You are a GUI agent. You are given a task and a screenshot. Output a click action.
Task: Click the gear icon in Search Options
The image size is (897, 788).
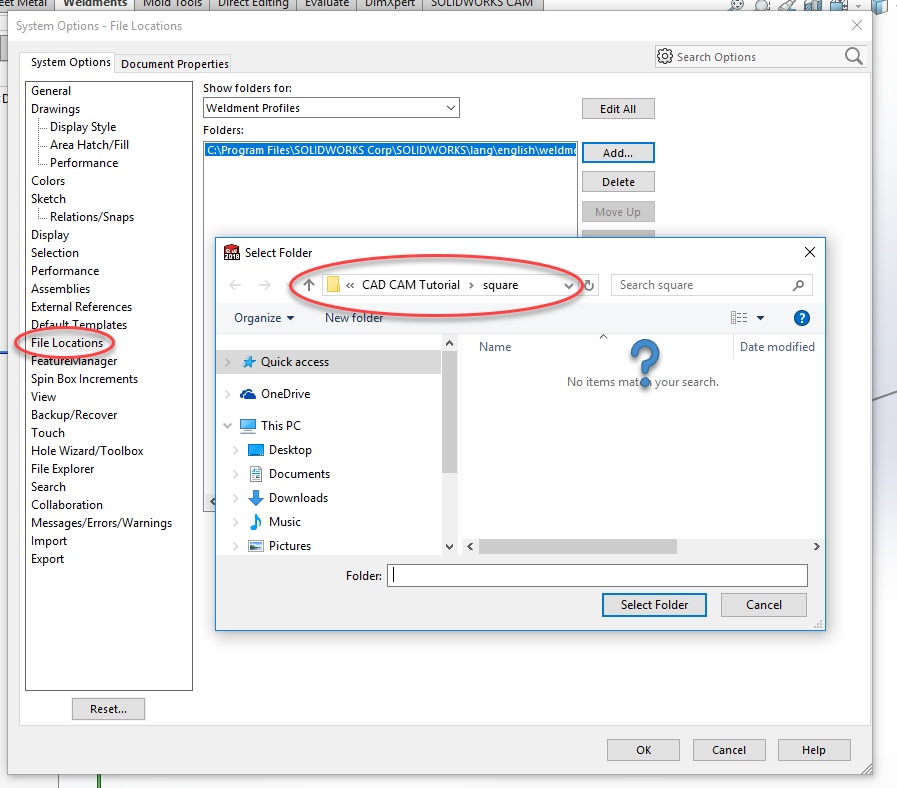(665, 56)
